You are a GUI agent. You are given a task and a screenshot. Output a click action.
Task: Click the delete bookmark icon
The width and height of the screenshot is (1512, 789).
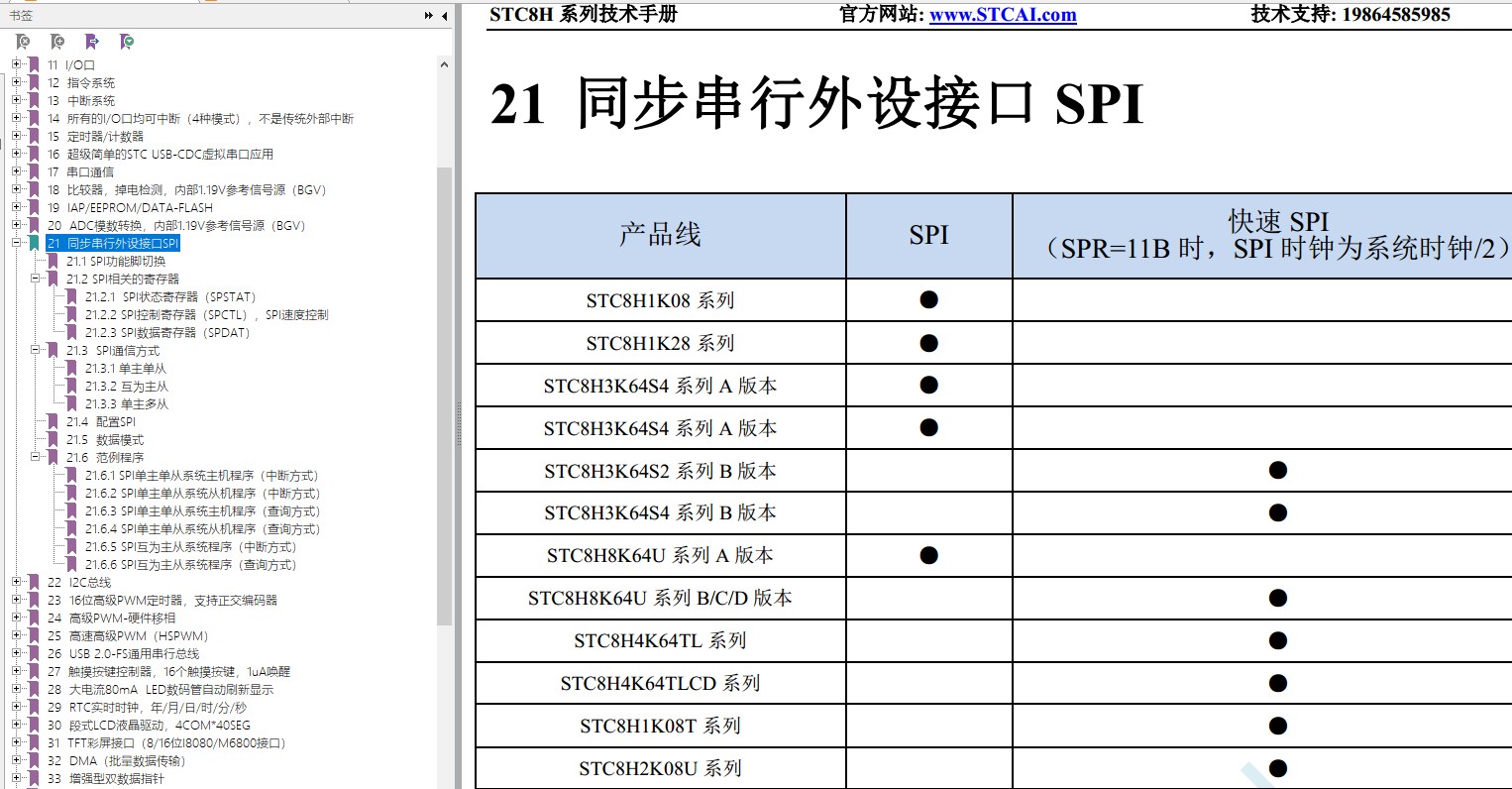tap(23, 42)
